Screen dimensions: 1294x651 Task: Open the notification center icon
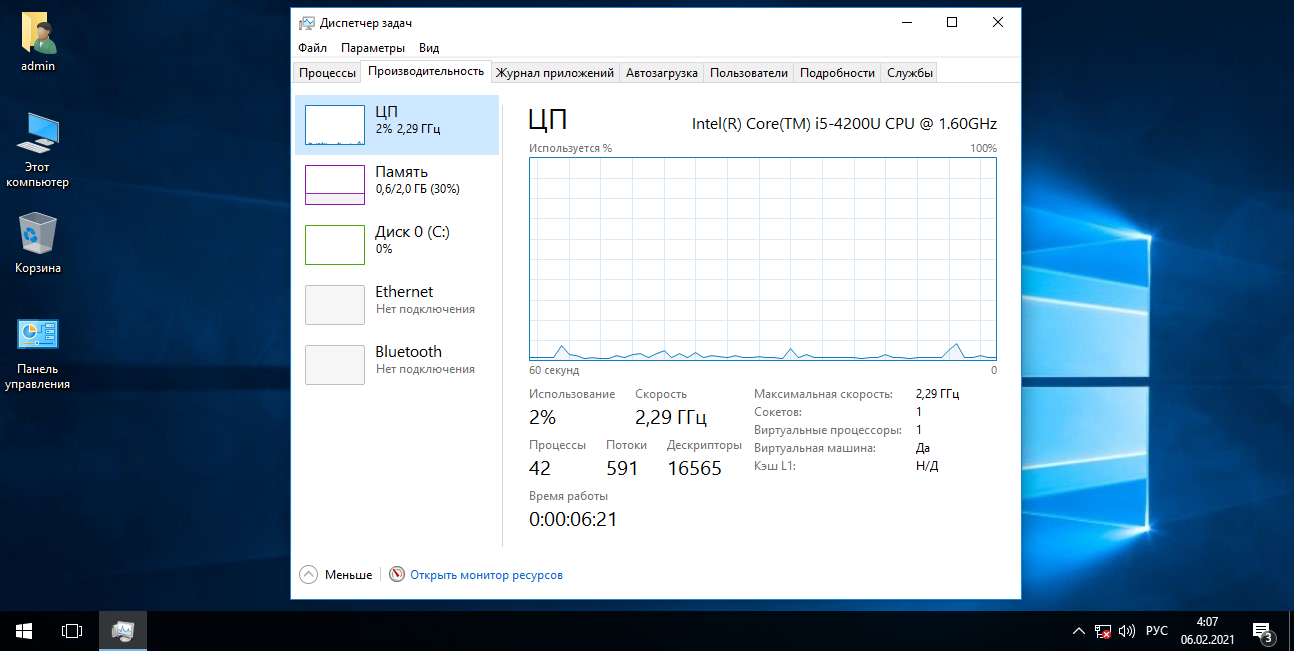pos(1263,631)
